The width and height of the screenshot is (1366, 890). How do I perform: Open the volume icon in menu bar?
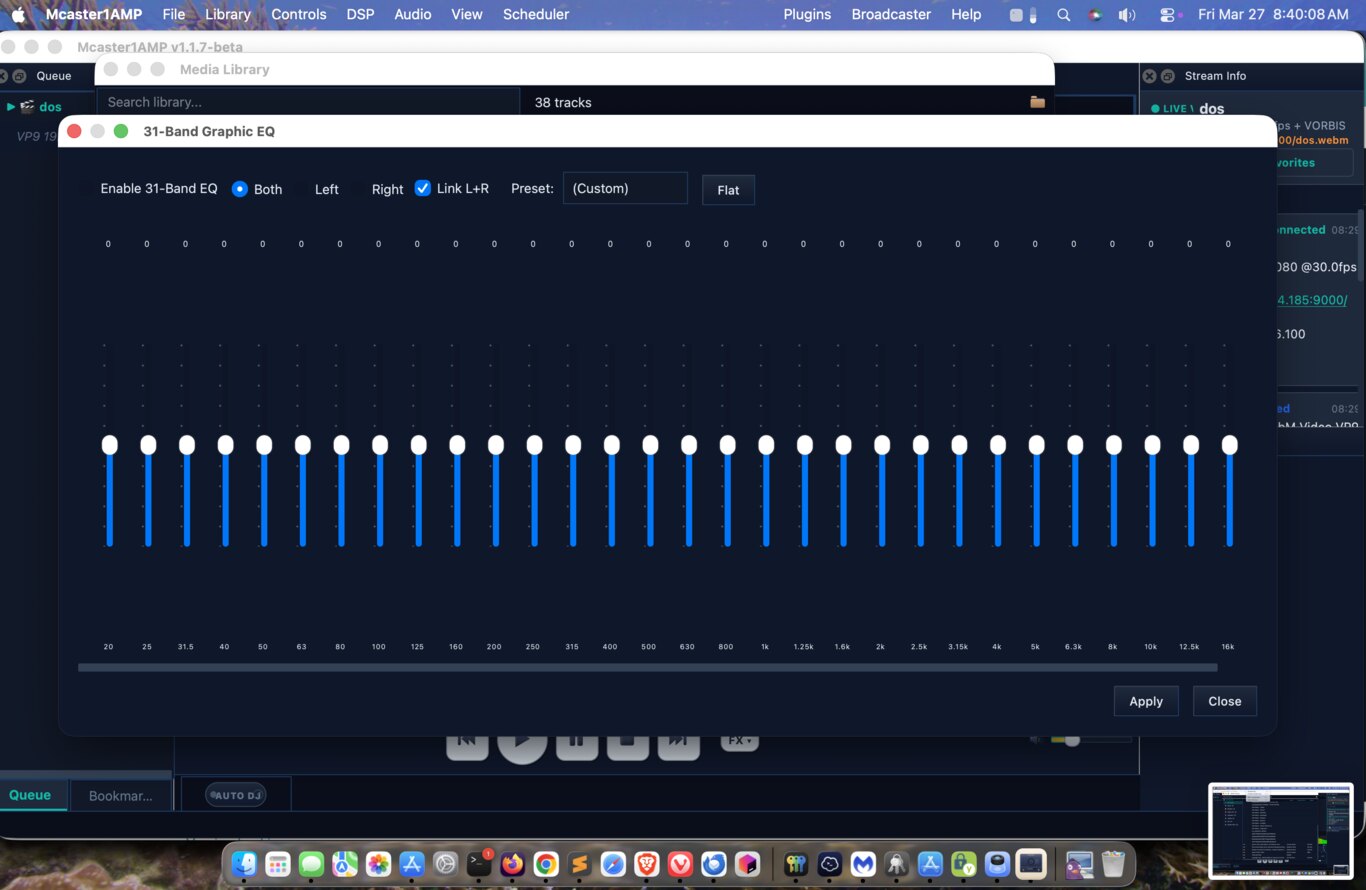(x=1127, y=15)
